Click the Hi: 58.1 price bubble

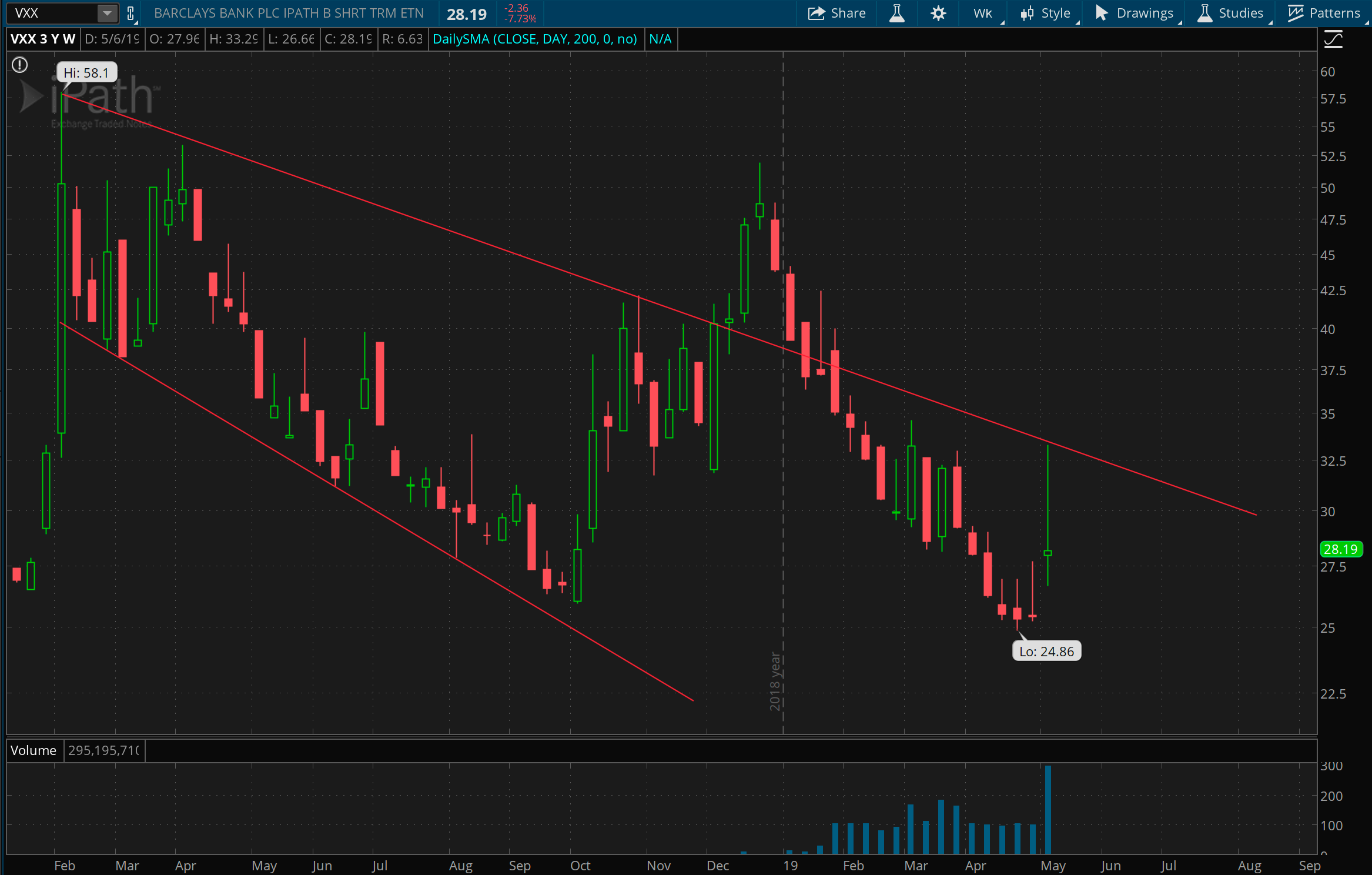pyautogui.click(x=86, y=73)
